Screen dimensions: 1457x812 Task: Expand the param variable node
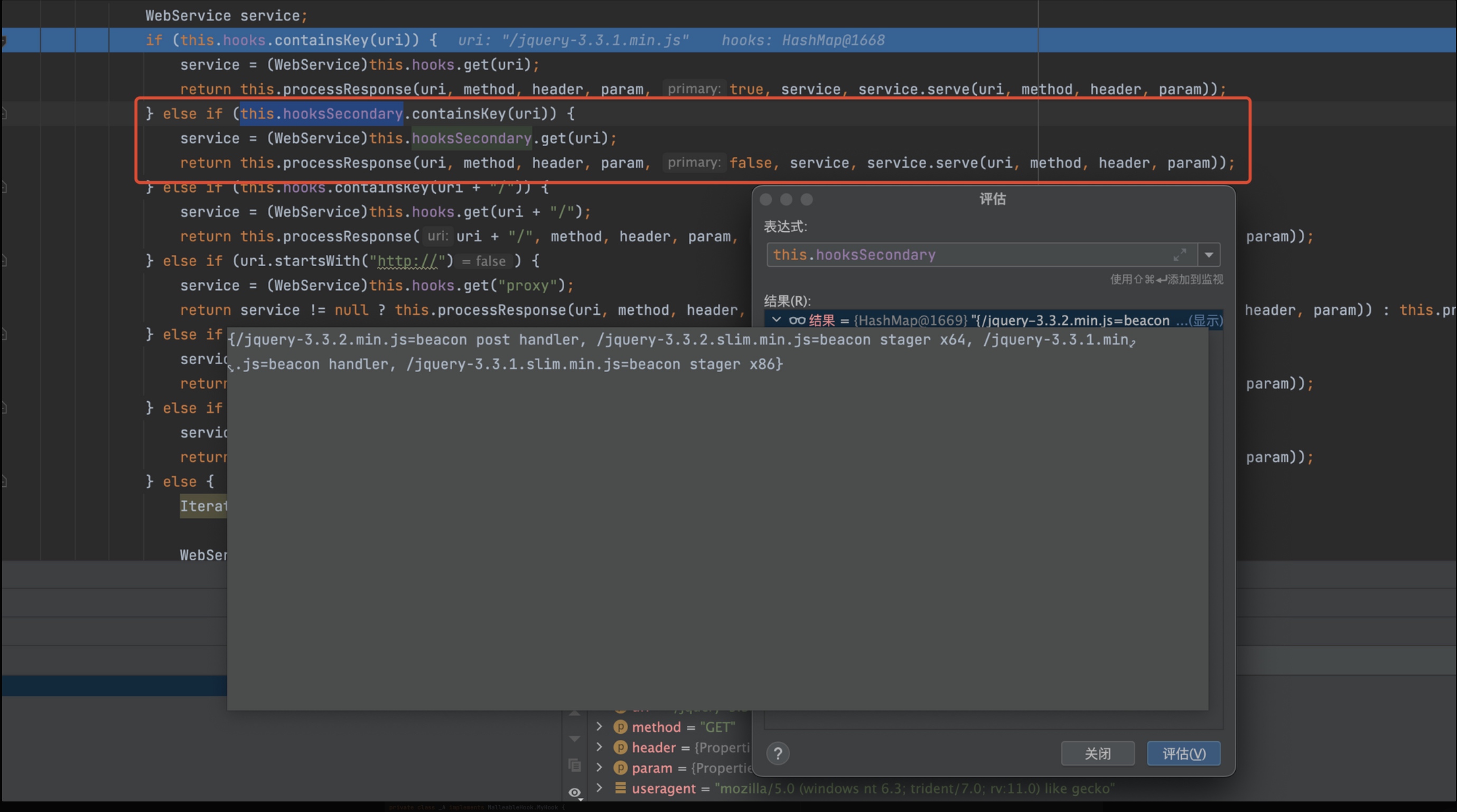pyautogui.click(x=600, y=767)
